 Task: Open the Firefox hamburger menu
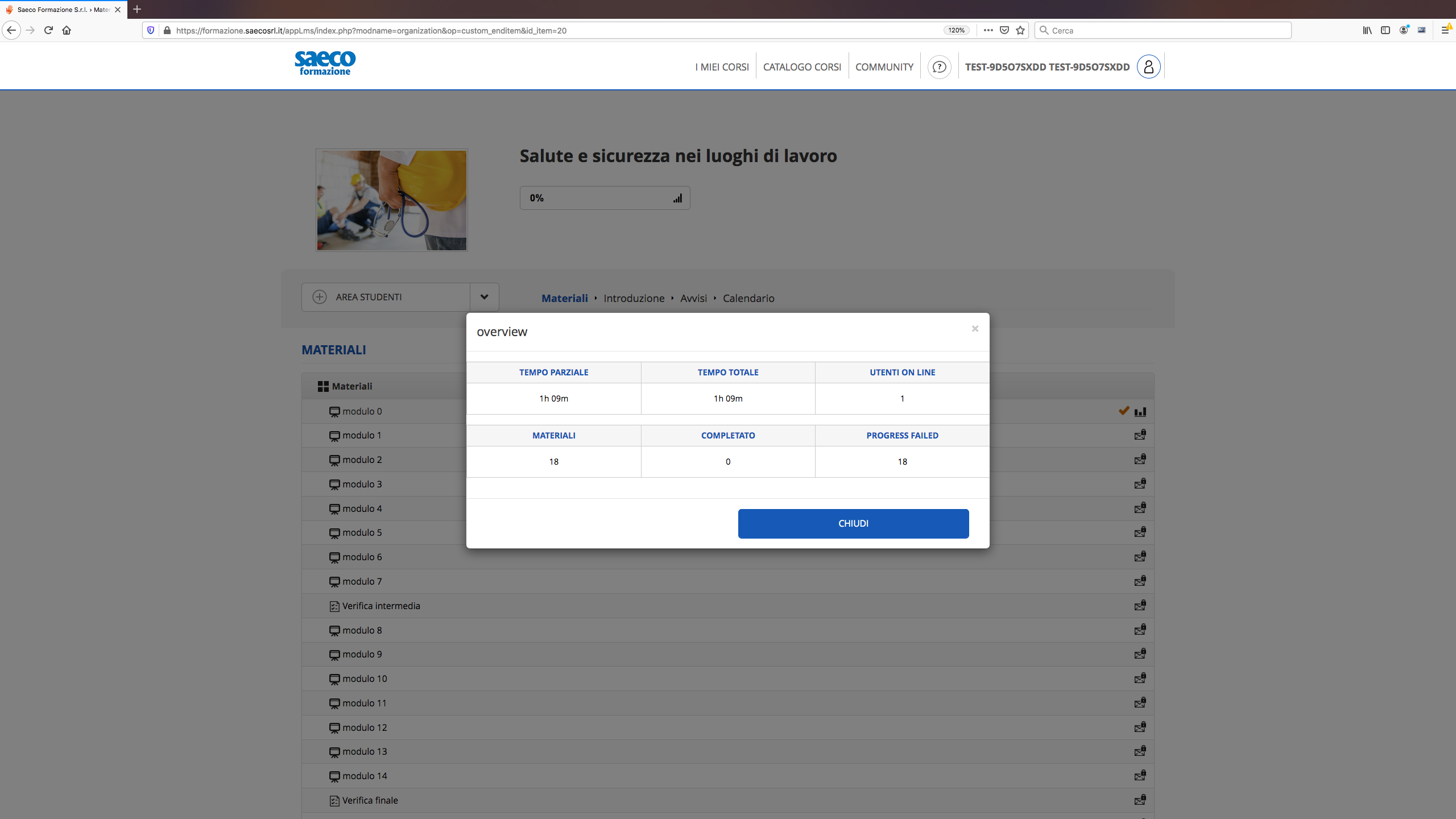[1445, 30]
